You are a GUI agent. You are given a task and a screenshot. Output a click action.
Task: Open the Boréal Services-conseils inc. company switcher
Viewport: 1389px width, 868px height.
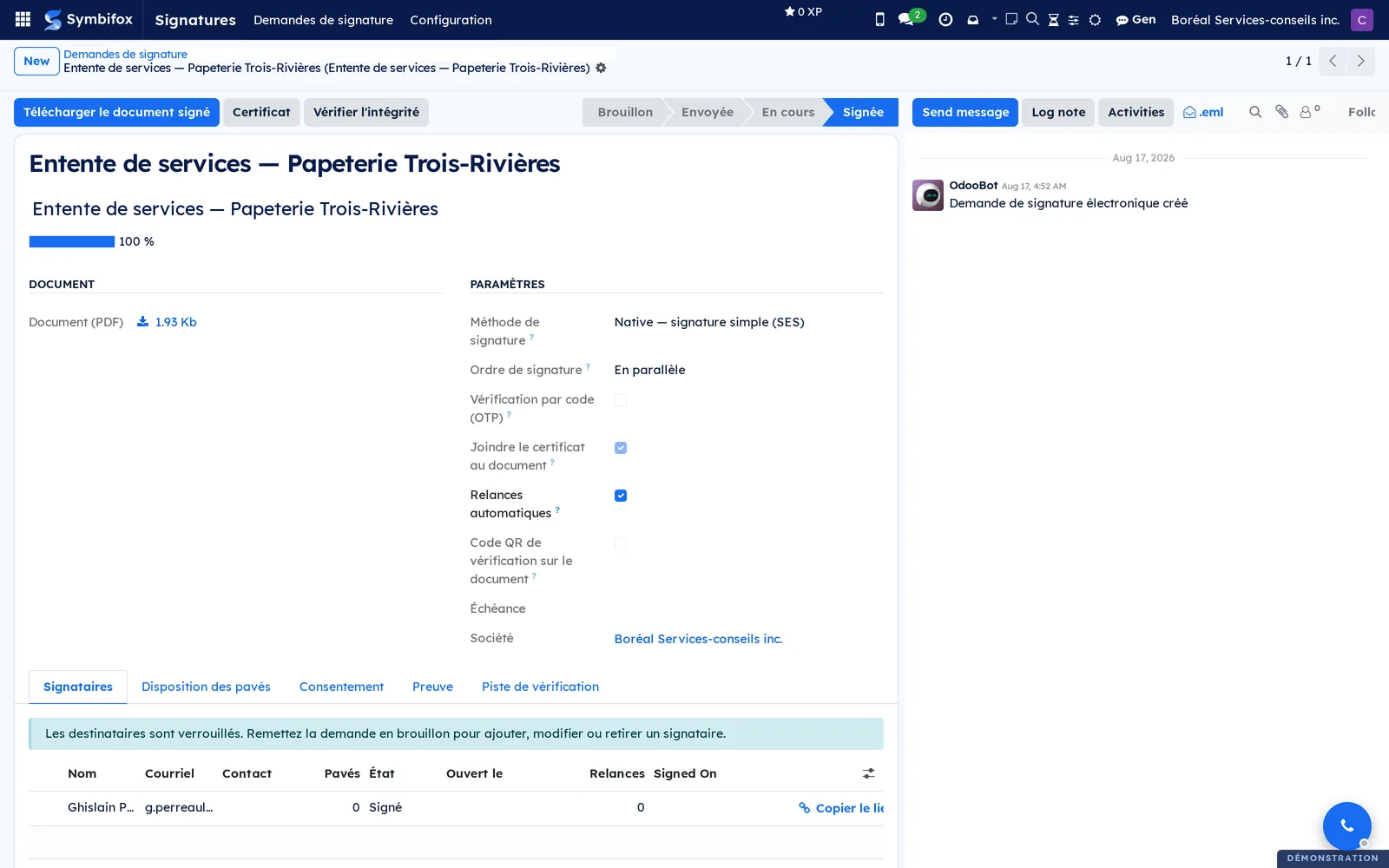tap(1255, 19)
